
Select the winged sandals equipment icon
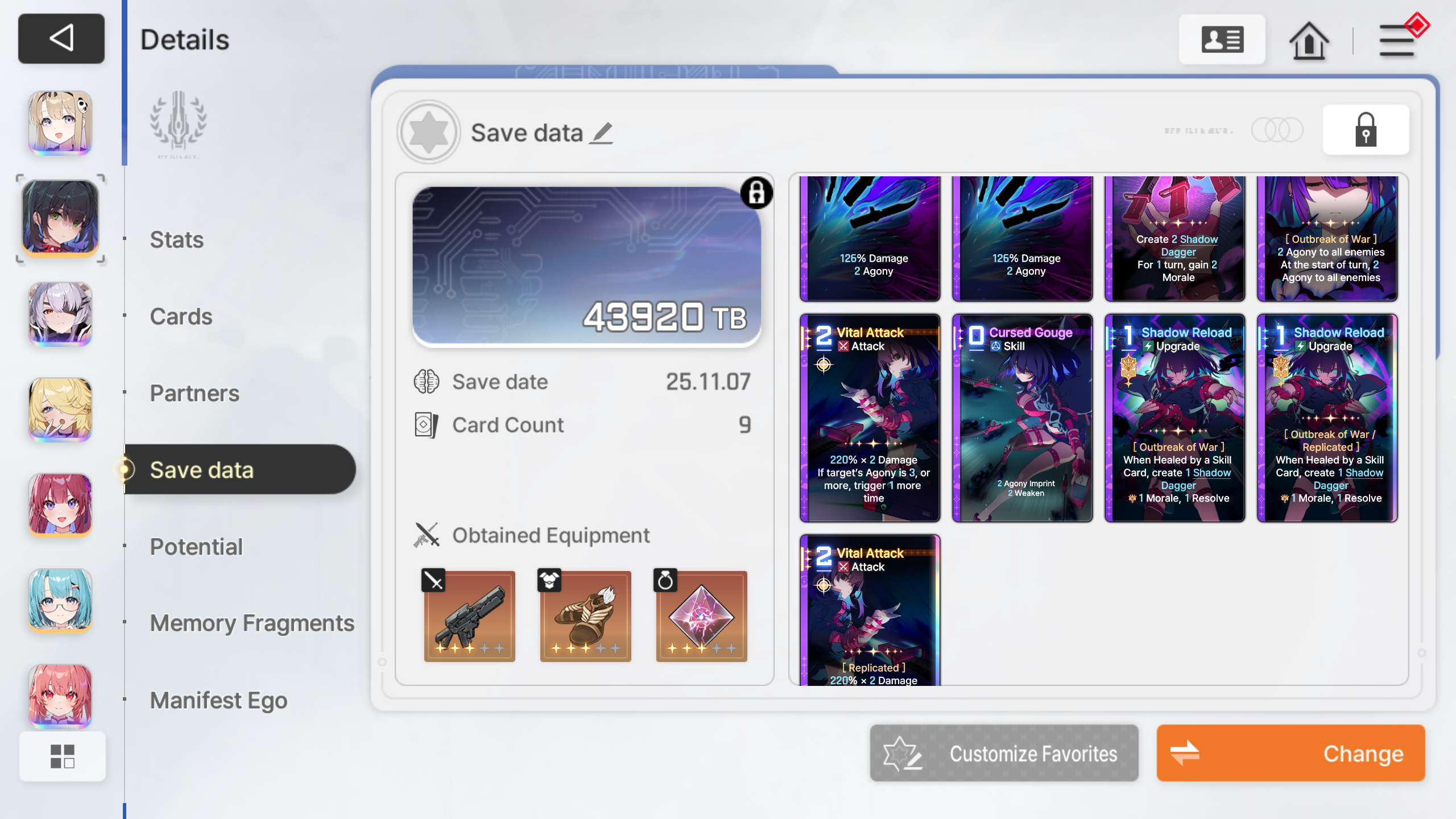[585, 616]
